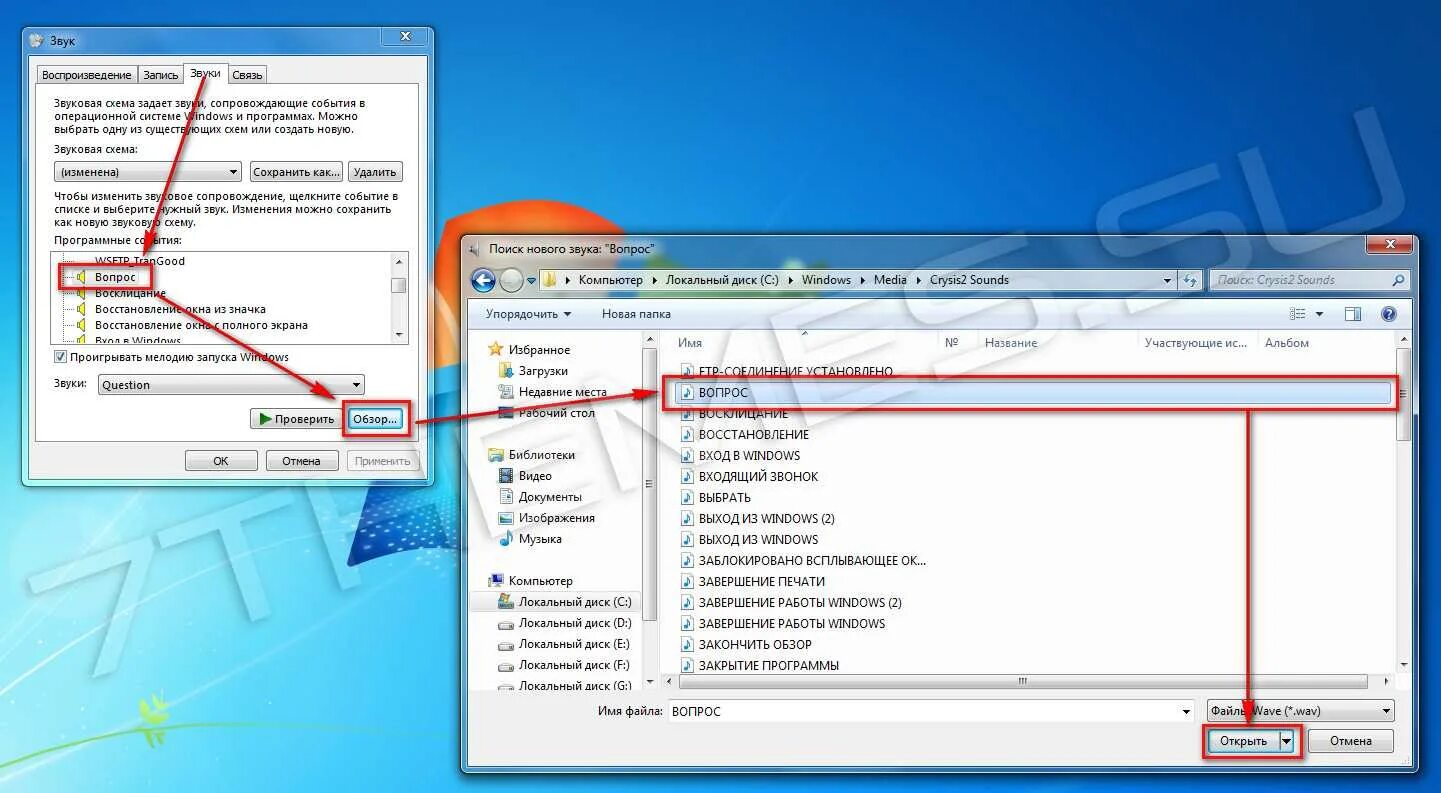Select the ВХОДЯЩИЙ ЗВОНОК file
The height and width of the screenshot is (793, 1441).
pos(758,477)
